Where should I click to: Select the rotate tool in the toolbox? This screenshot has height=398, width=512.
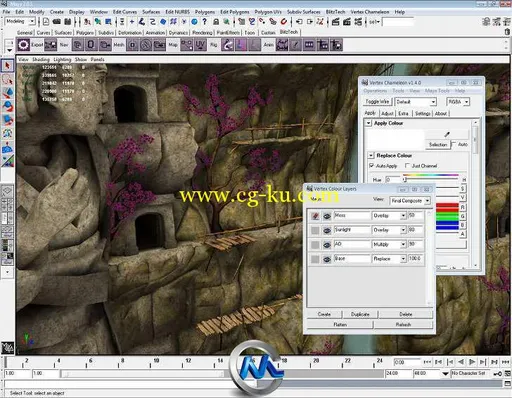[7, 106]
